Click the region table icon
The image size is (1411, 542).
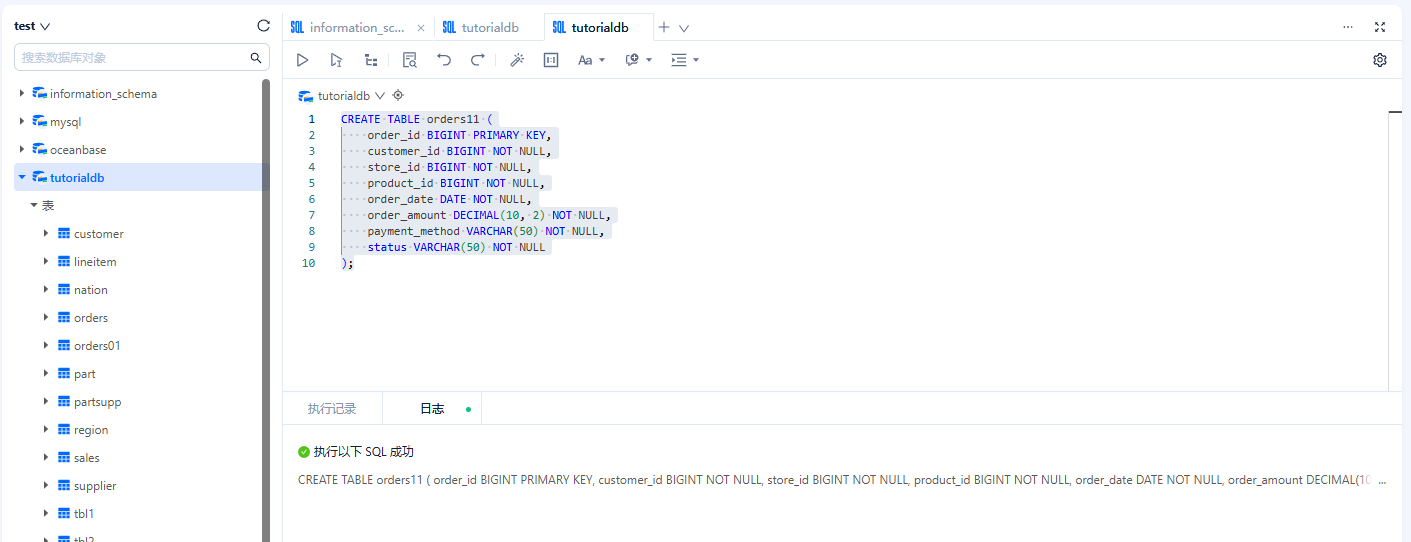click(64, 429)
